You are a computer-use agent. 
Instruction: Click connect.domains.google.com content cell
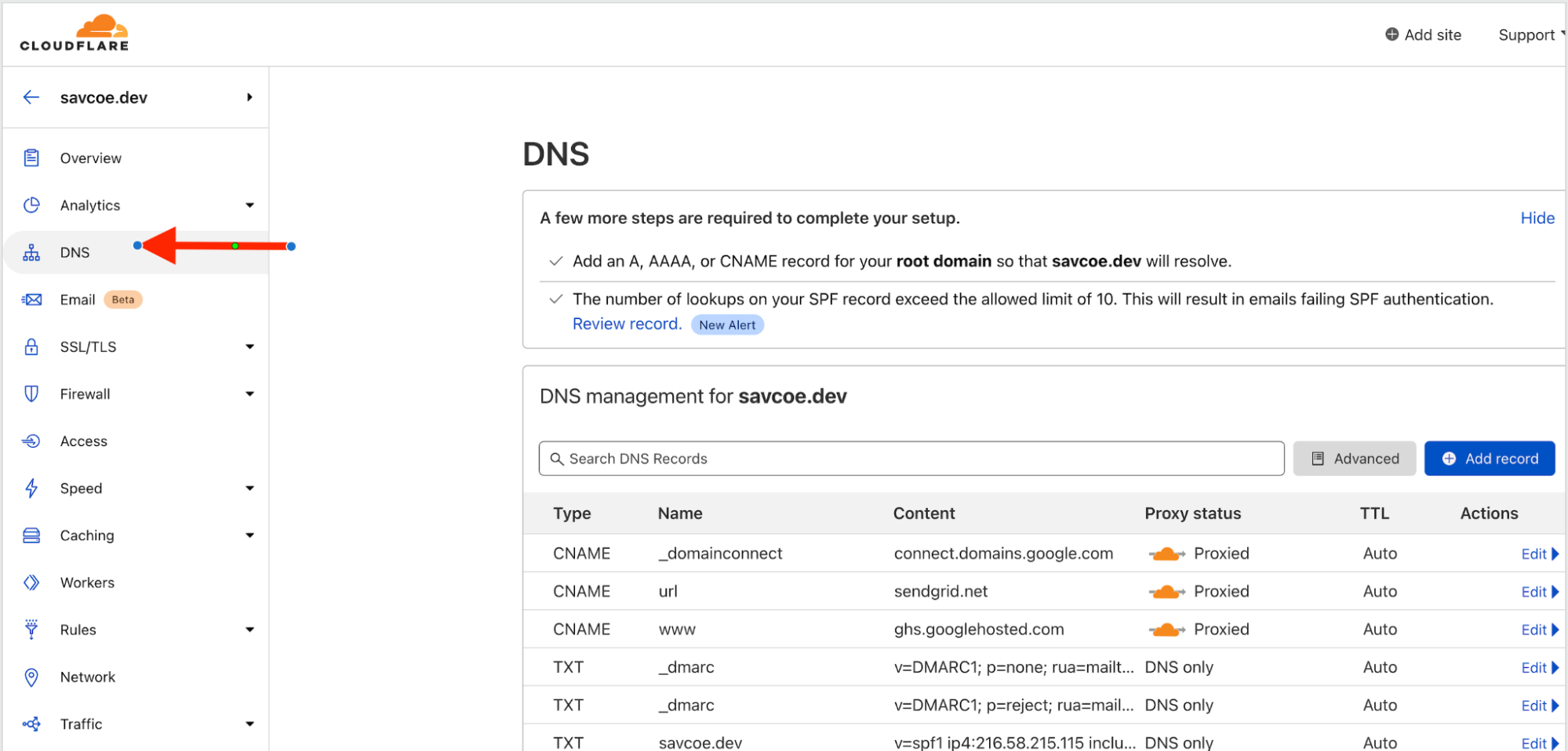[x=1003, y=553]
